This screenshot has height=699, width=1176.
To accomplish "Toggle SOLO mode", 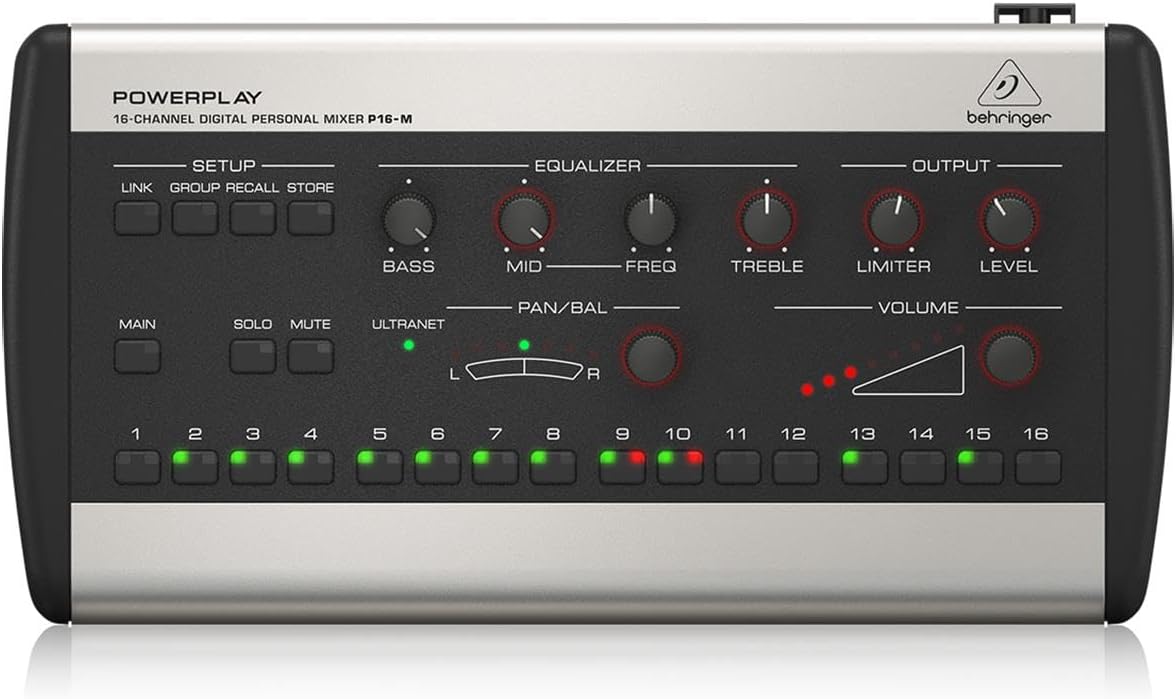I will [254, 353].
